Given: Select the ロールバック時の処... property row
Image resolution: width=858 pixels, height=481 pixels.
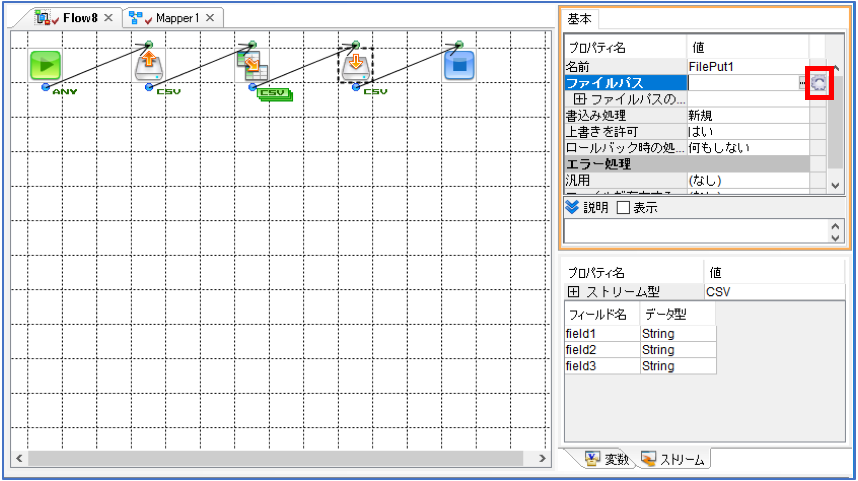Looking at the screenshot, I should (687, 148).
